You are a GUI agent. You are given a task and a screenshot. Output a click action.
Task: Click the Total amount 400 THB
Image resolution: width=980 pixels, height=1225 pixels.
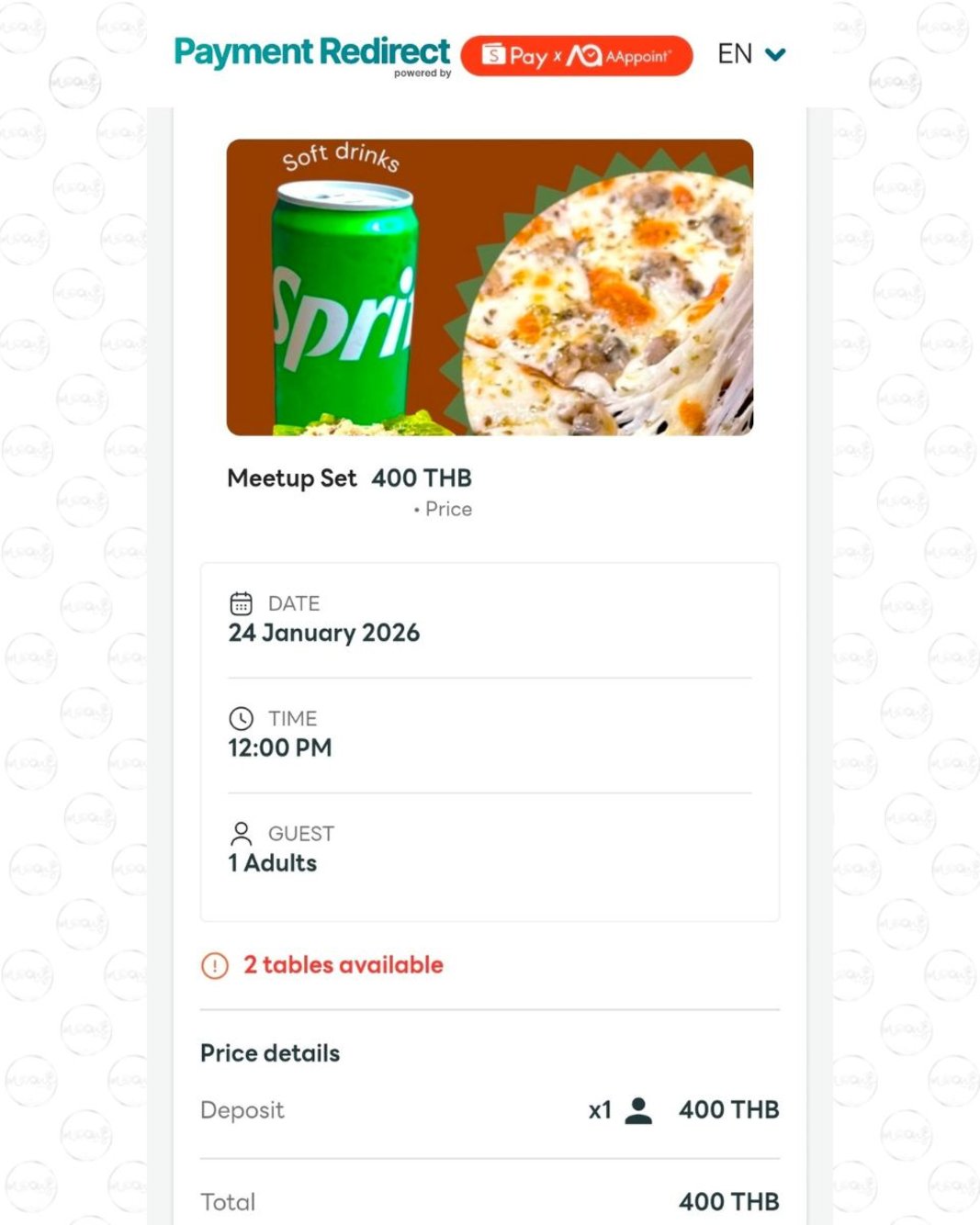(x=728, y=1201)
